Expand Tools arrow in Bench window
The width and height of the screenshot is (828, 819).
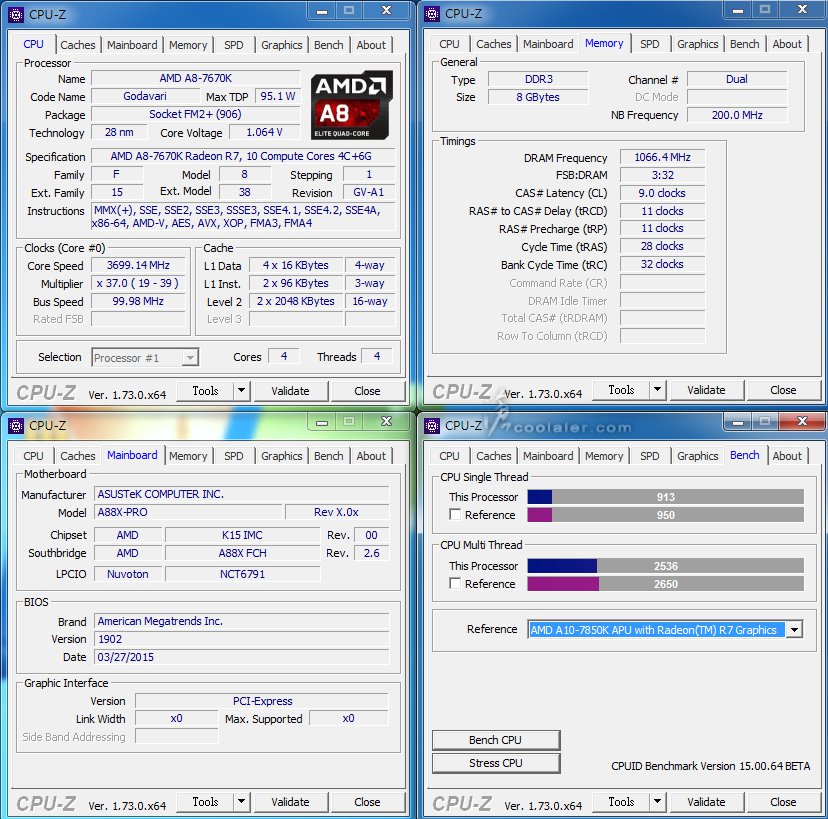pos(657,802)
